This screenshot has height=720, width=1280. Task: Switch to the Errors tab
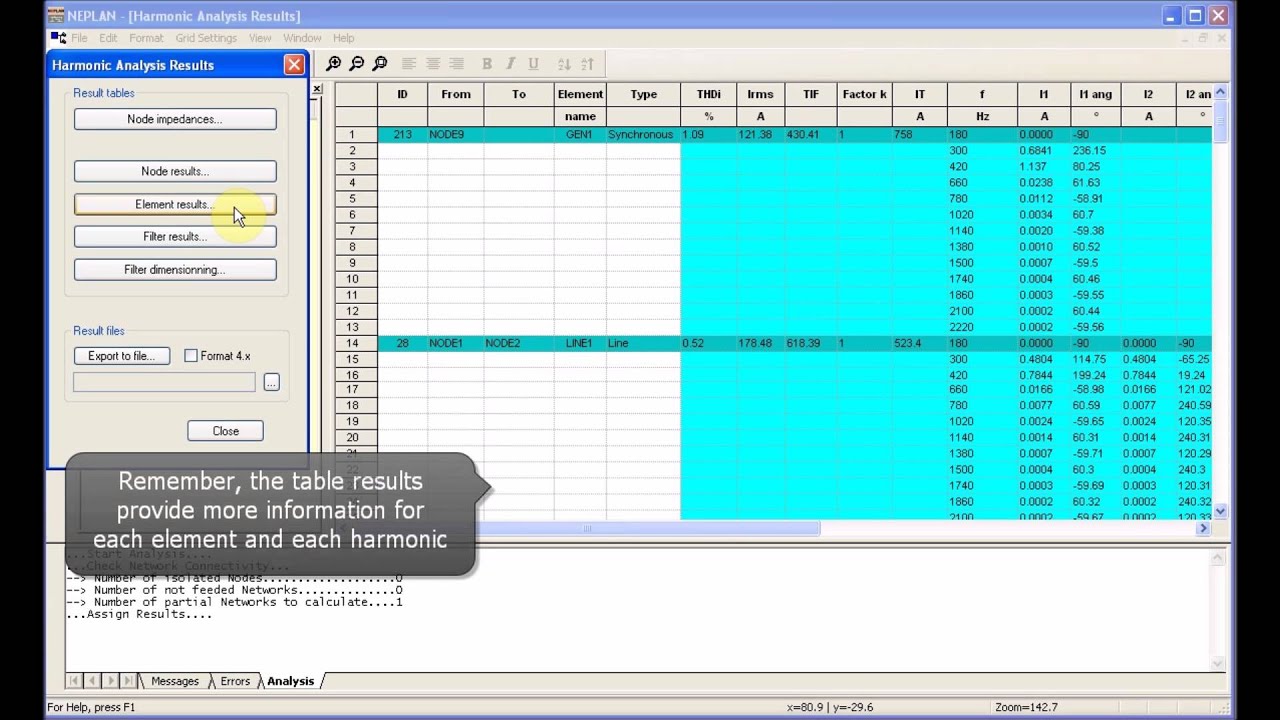click(235, 681)
